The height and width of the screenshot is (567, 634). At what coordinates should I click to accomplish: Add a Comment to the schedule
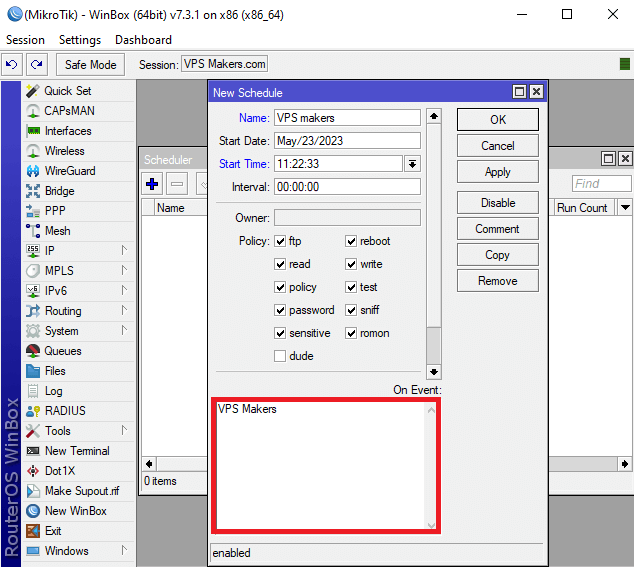(498, 229)
